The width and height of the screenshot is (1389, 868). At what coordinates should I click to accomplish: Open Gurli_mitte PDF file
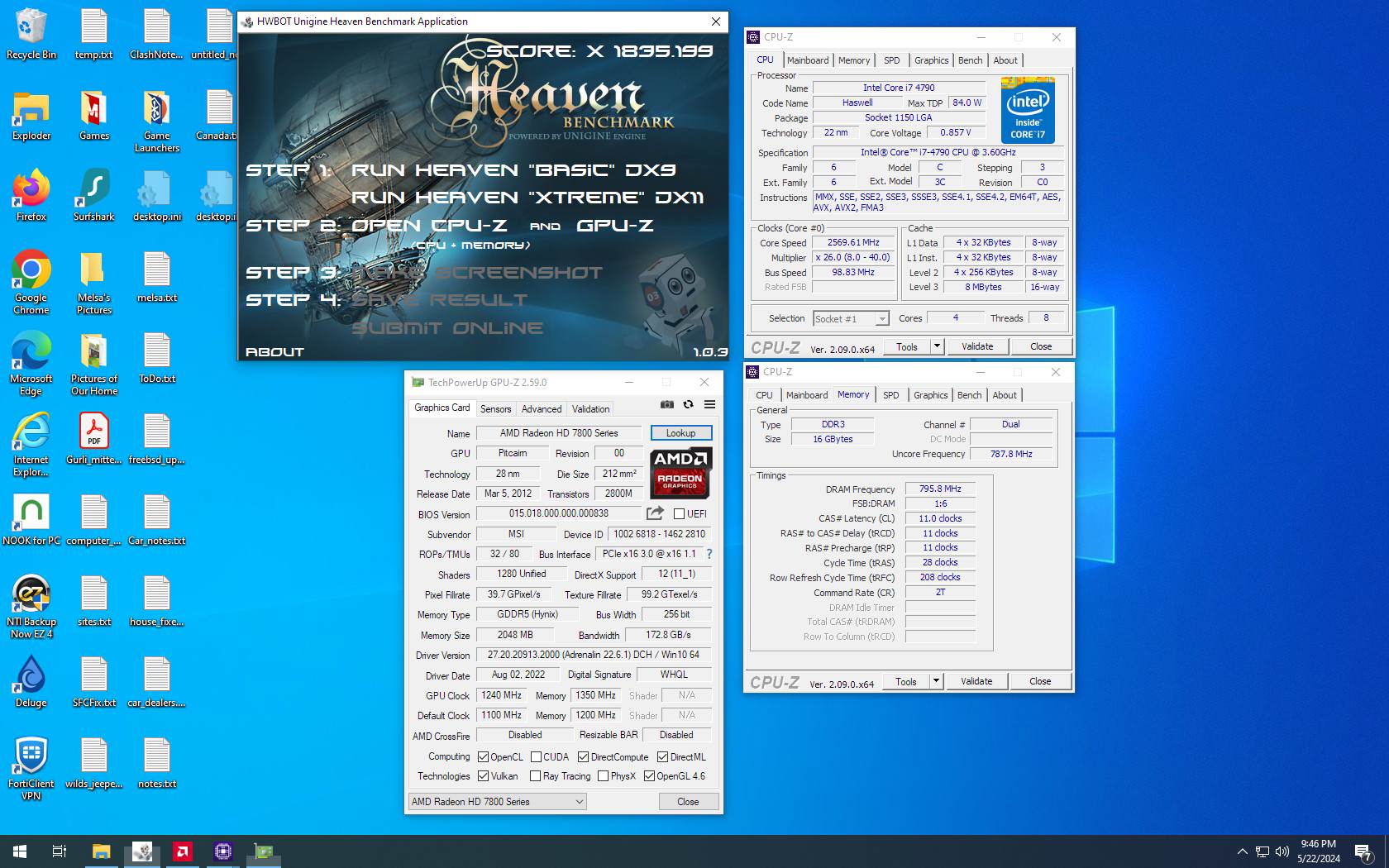pyautogui.click(x=93, y=439)
